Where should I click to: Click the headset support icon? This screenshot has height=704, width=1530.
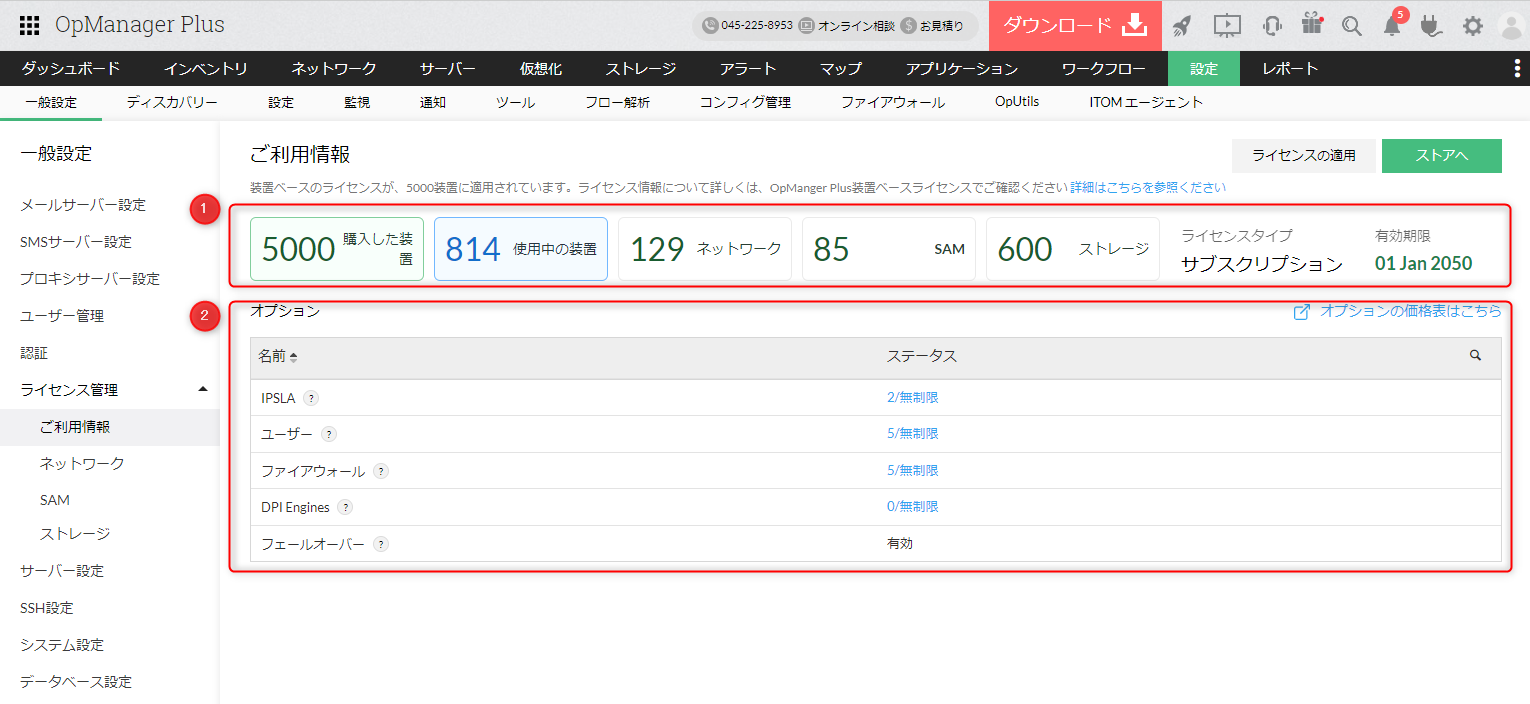click(x=1272, y=26)
